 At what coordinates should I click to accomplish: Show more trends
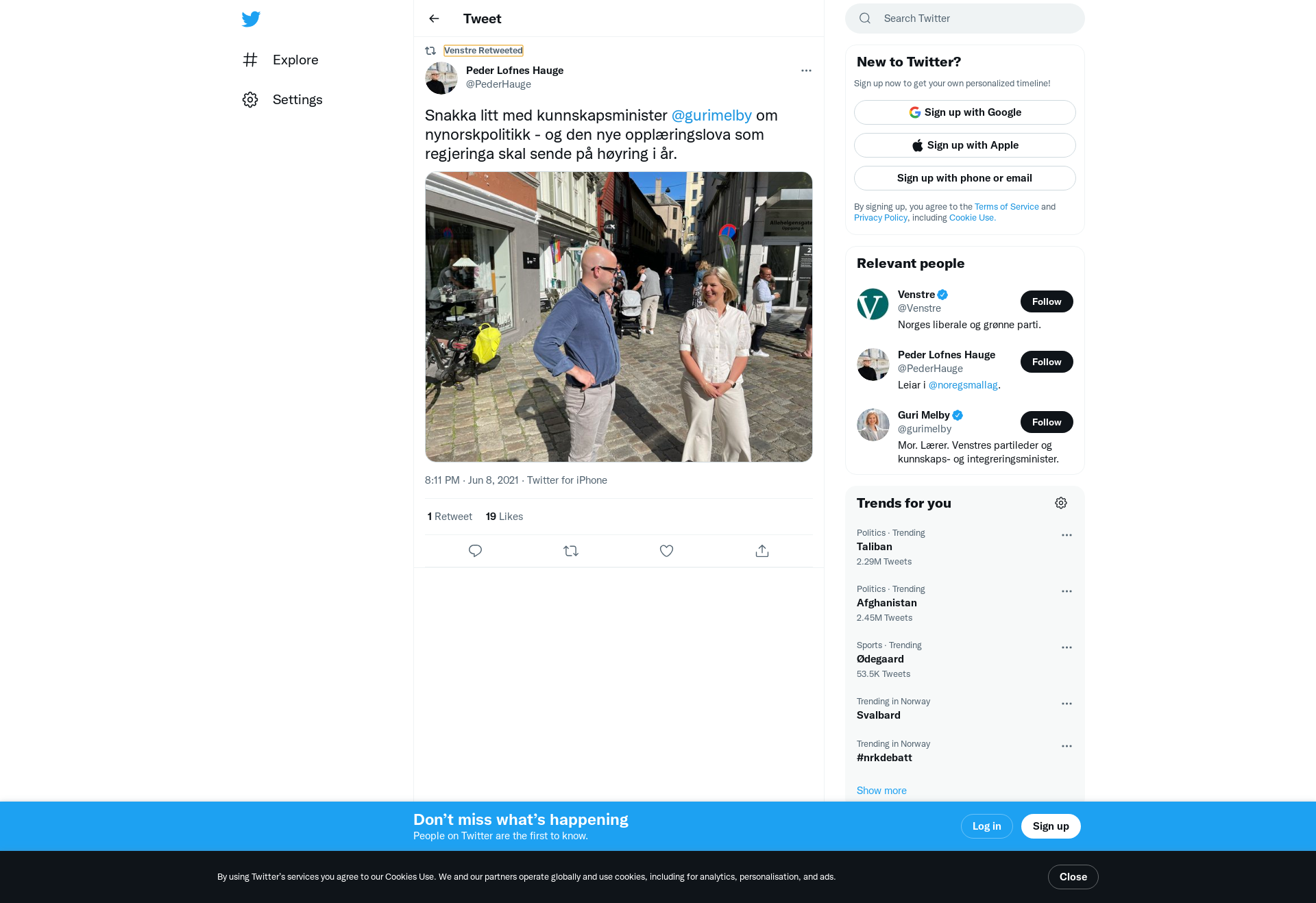881,791
